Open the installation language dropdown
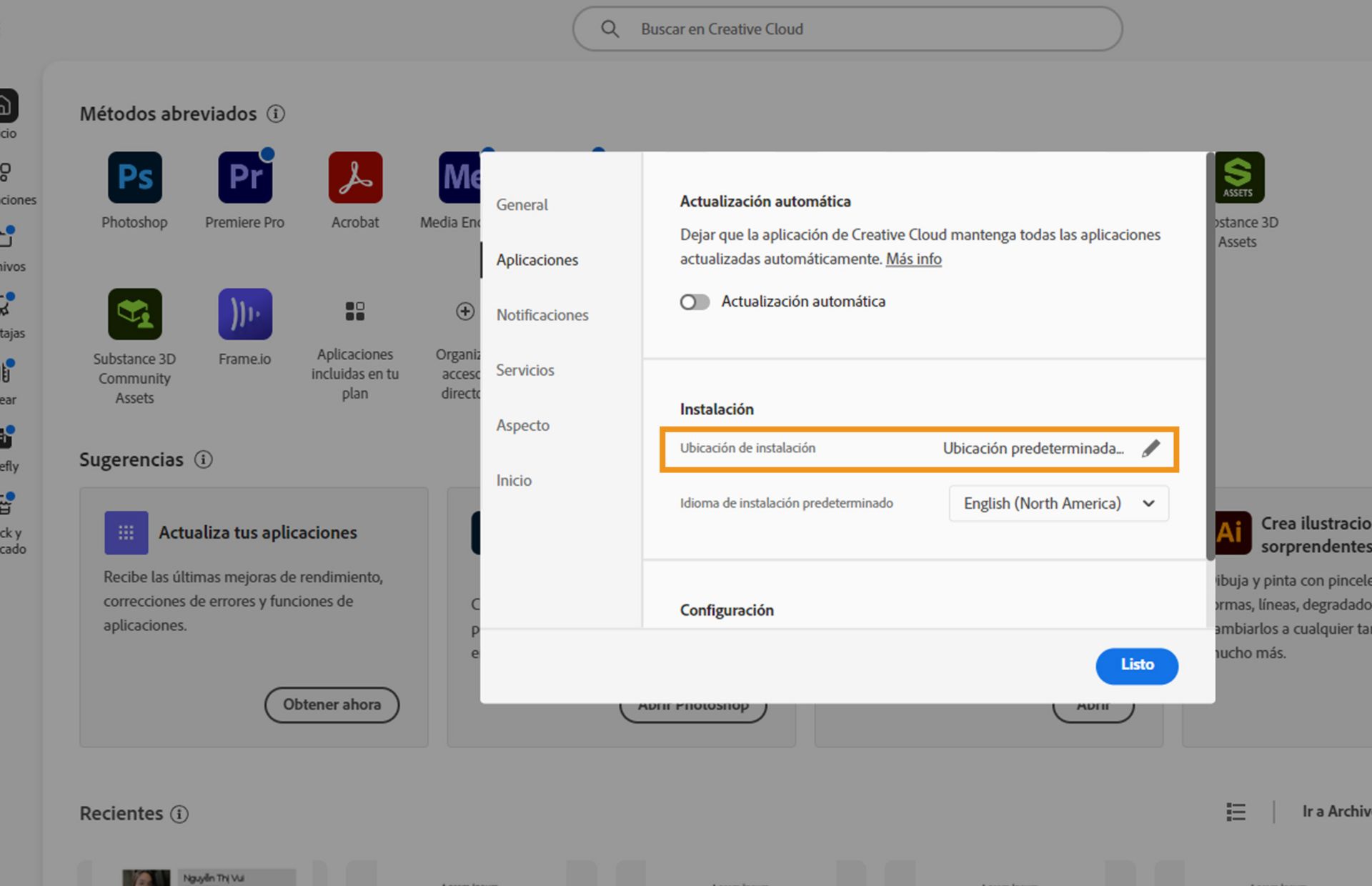The width and height of the screenshot is (1372, 886). point(1058,504)
